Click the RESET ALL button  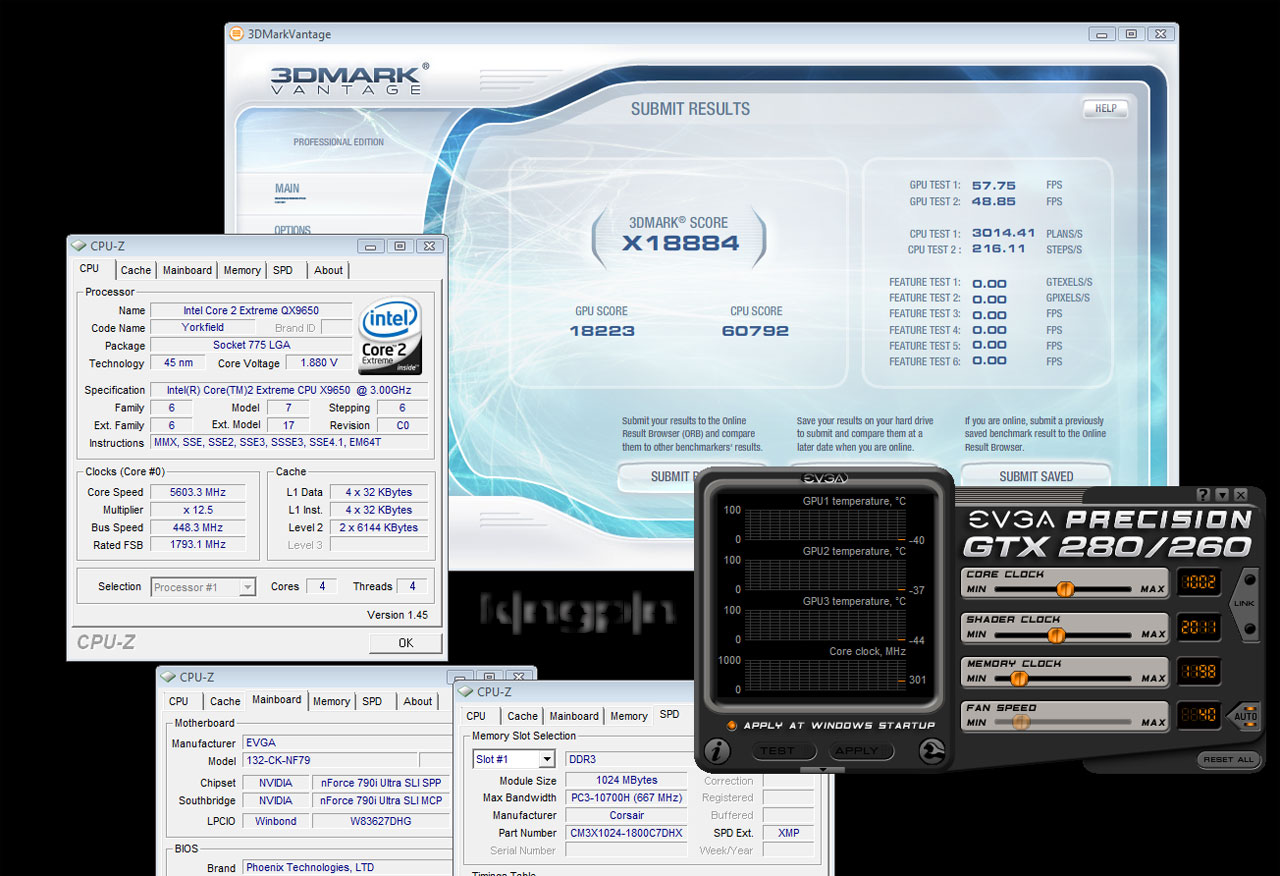click(1228, 760)
